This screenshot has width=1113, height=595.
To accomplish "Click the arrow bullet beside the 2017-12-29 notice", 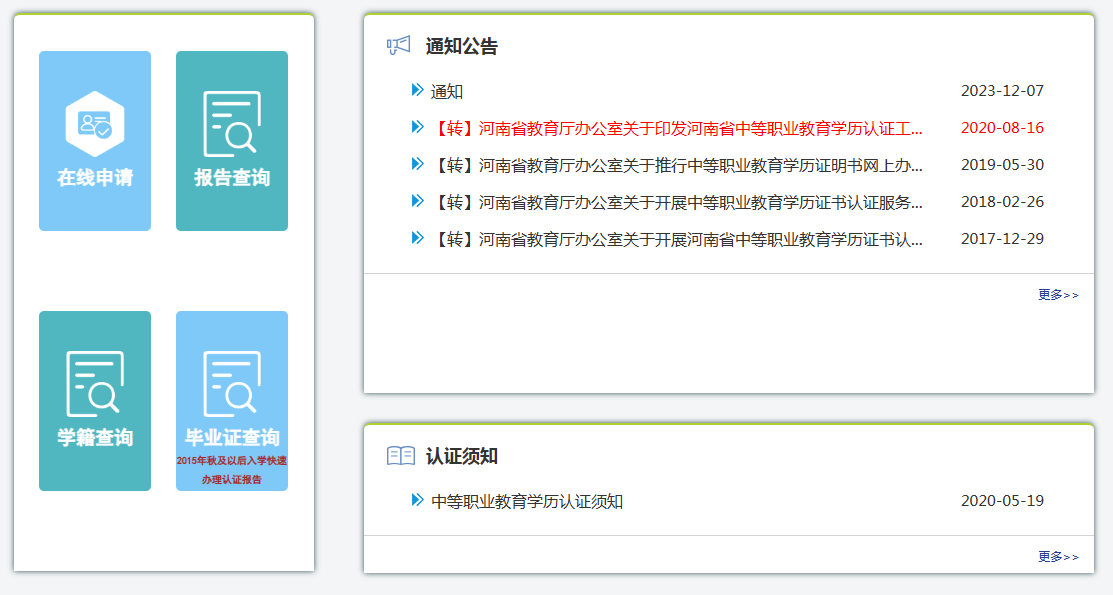I will [417, 238].
